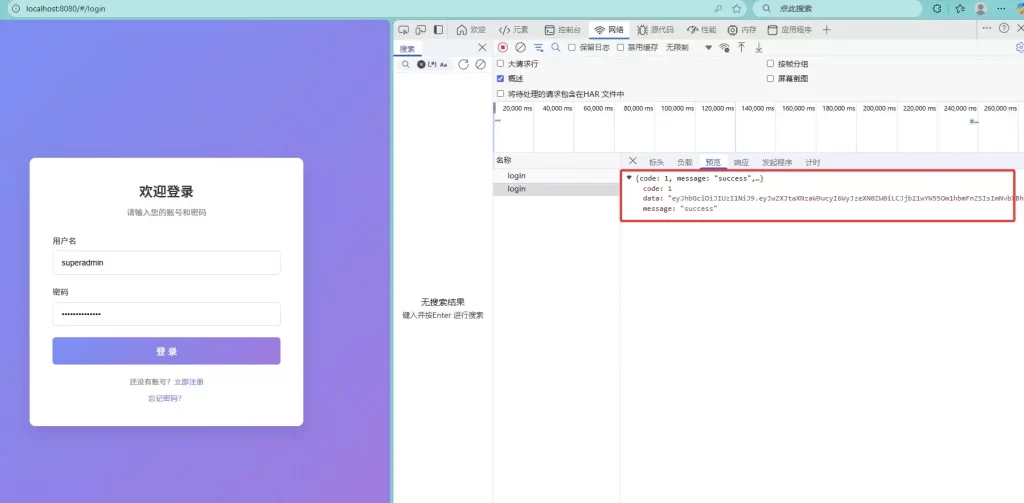Follow the 立即注册 link
1024x503 pixels.
point(188,382)
